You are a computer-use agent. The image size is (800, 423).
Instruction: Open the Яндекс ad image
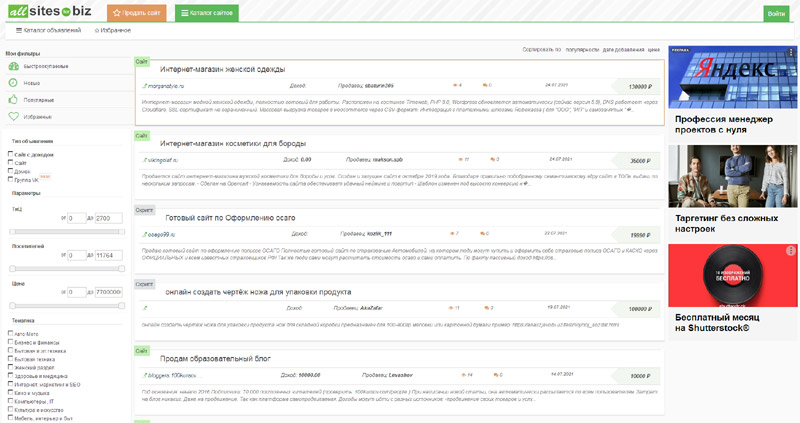[732, 77]
